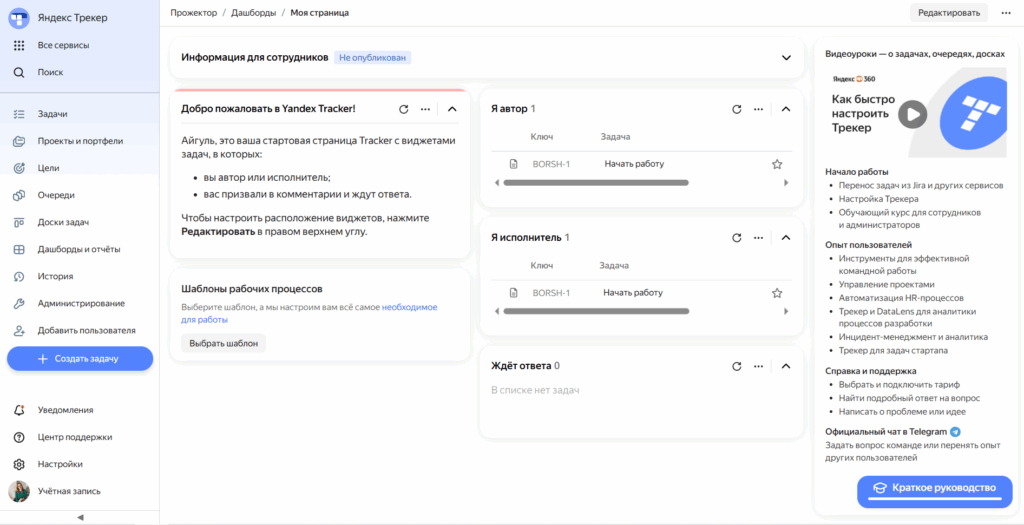The image size is (1024, 525).
Task: Collapse the 'Я автор' widget
Action: (785, 109)
